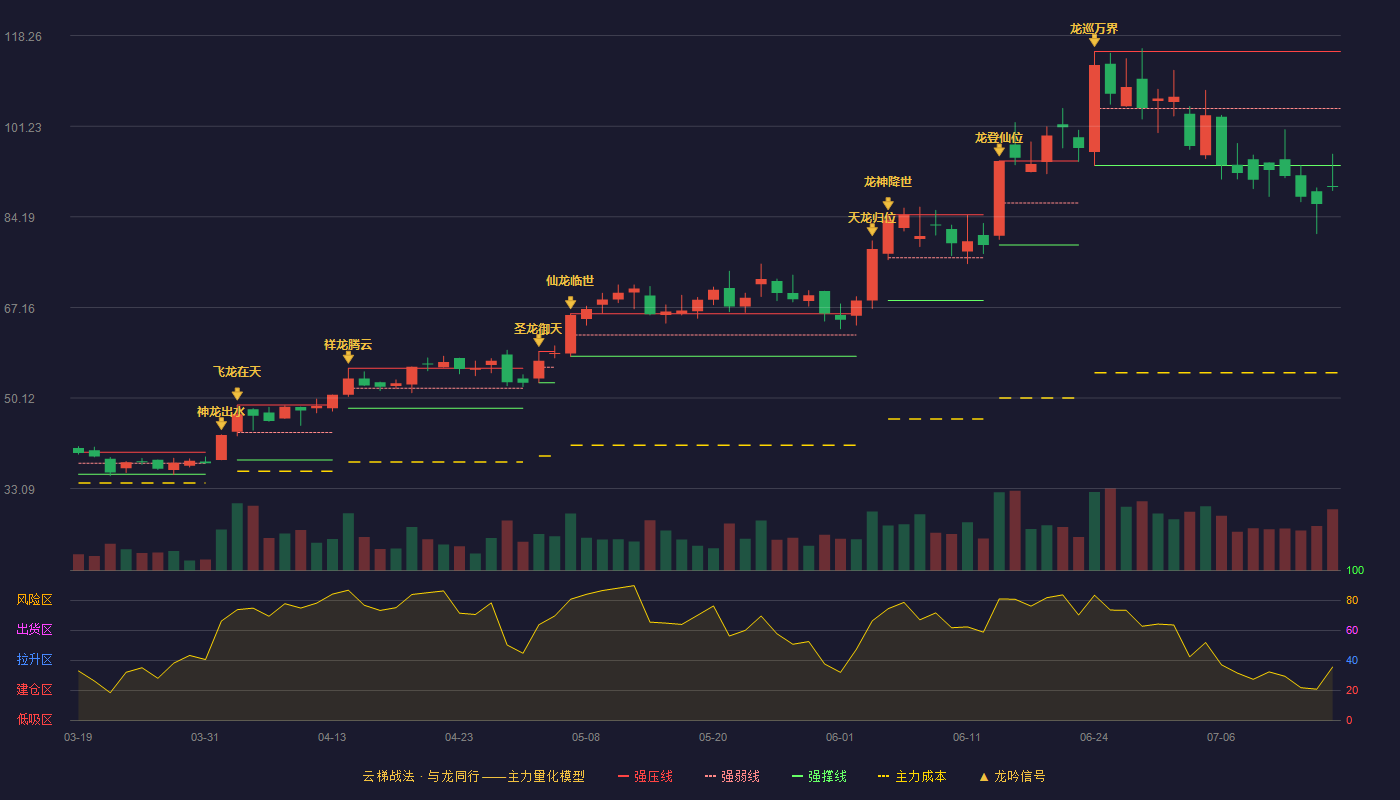
Task: Click the 06-24 date label
Action: tap(1094, 737)
